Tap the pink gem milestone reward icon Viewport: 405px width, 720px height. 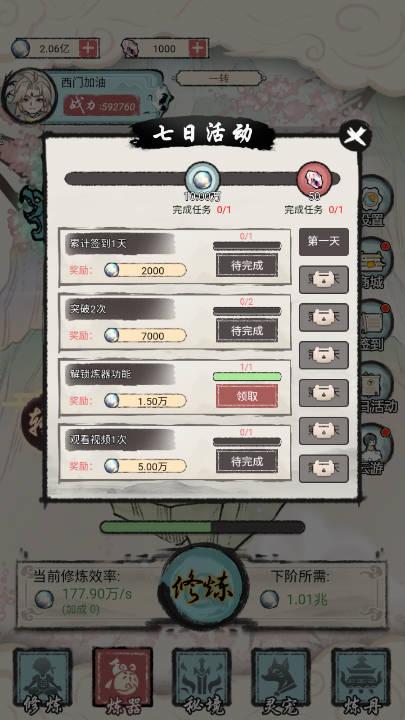tap(314, 178)
